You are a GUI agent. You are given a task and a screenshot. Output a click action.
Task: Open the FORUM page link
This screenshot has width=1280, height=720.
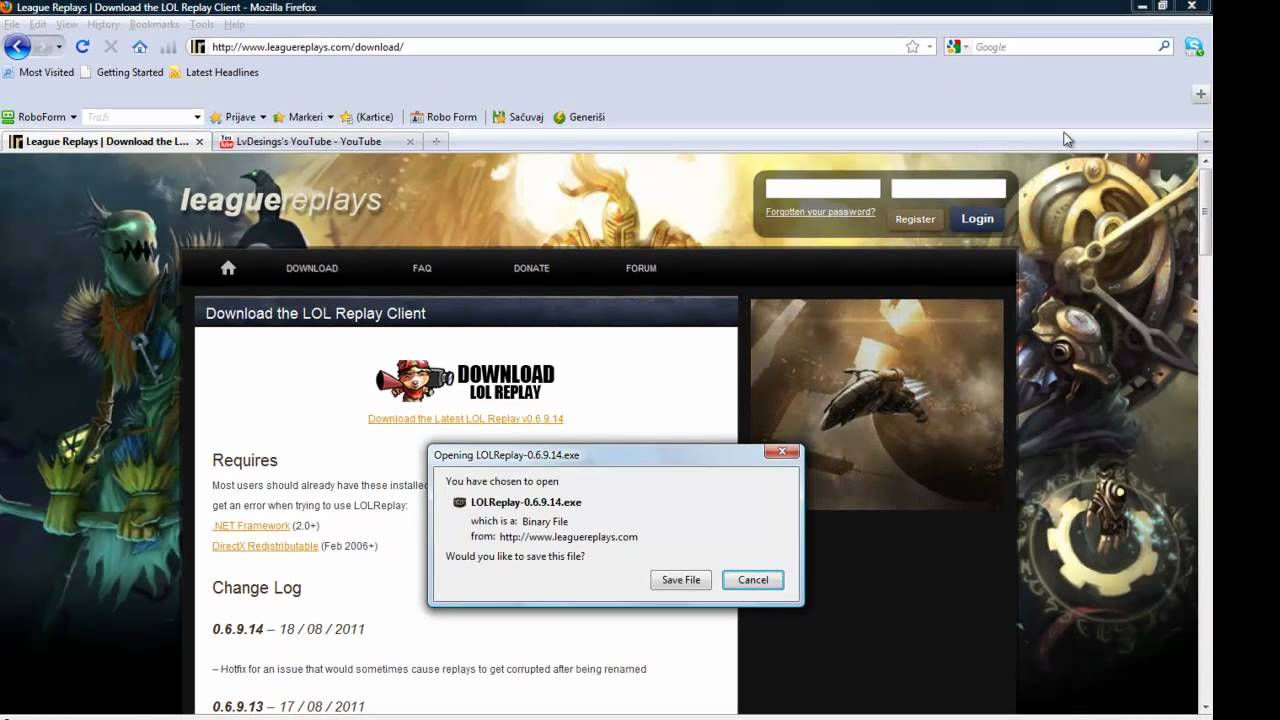pos(641,268)
